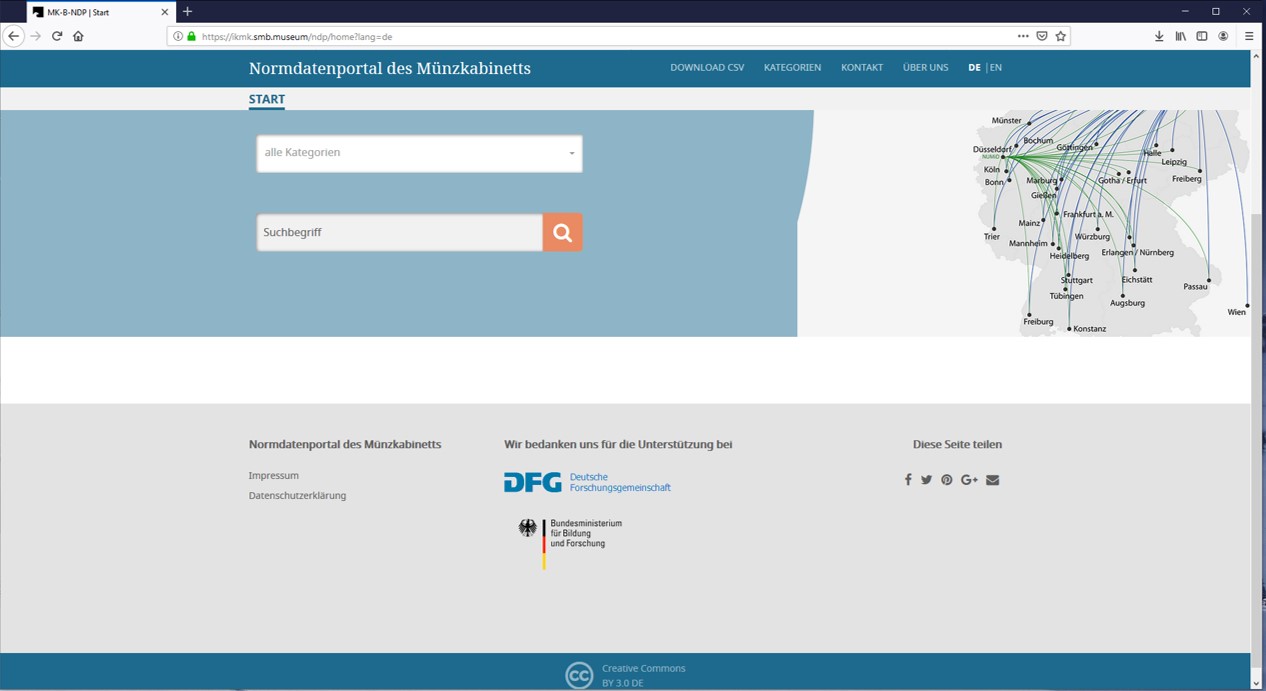
Task: Click the orange search magnifier button
Action: point(562,233)
